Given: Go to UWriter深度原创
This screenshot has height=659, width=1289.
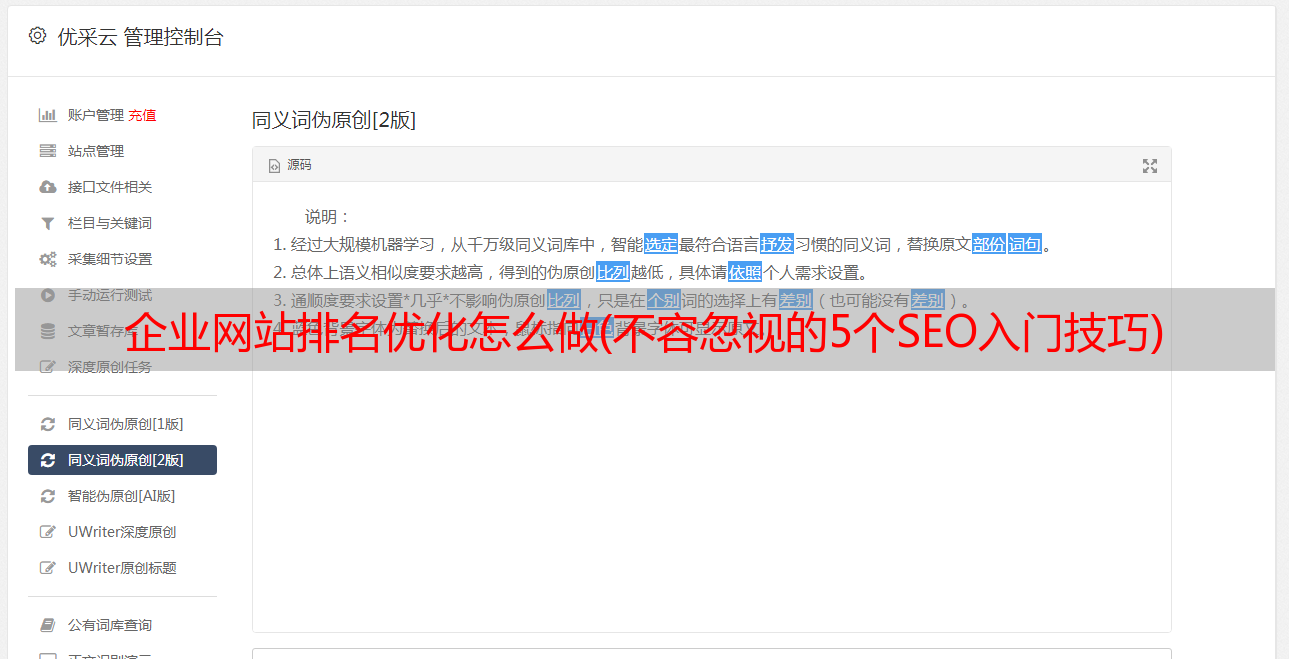Looking at the screenshot, I should point(122,532).
